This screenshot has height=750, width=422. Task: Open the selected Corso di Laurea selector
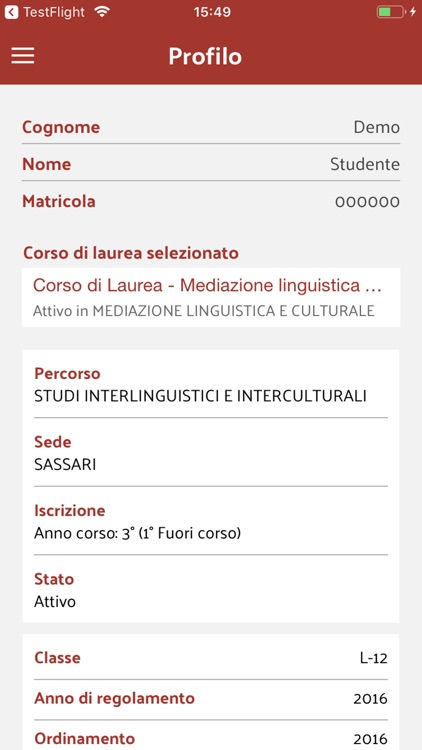(x=211, y=297)
